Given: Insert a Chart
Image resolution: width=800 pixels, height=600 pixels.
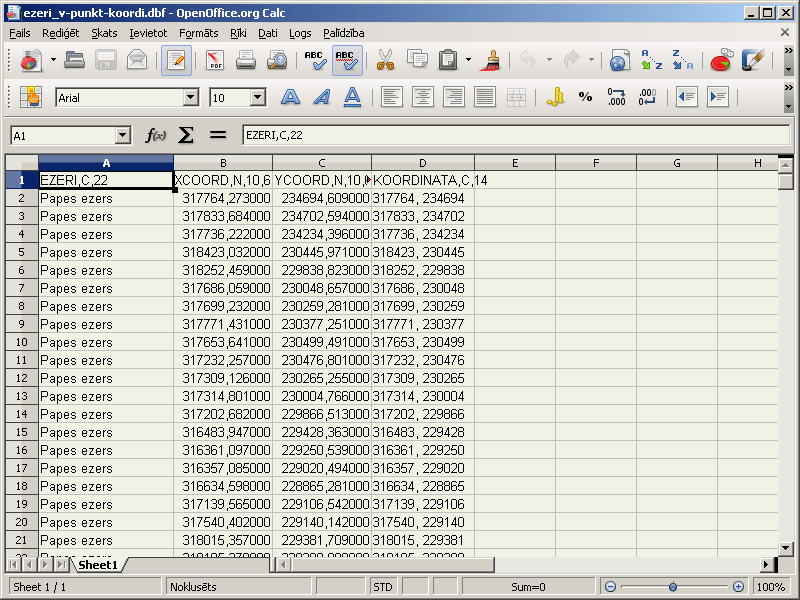Looking at the screenshot, I should [x=721, y=61].
